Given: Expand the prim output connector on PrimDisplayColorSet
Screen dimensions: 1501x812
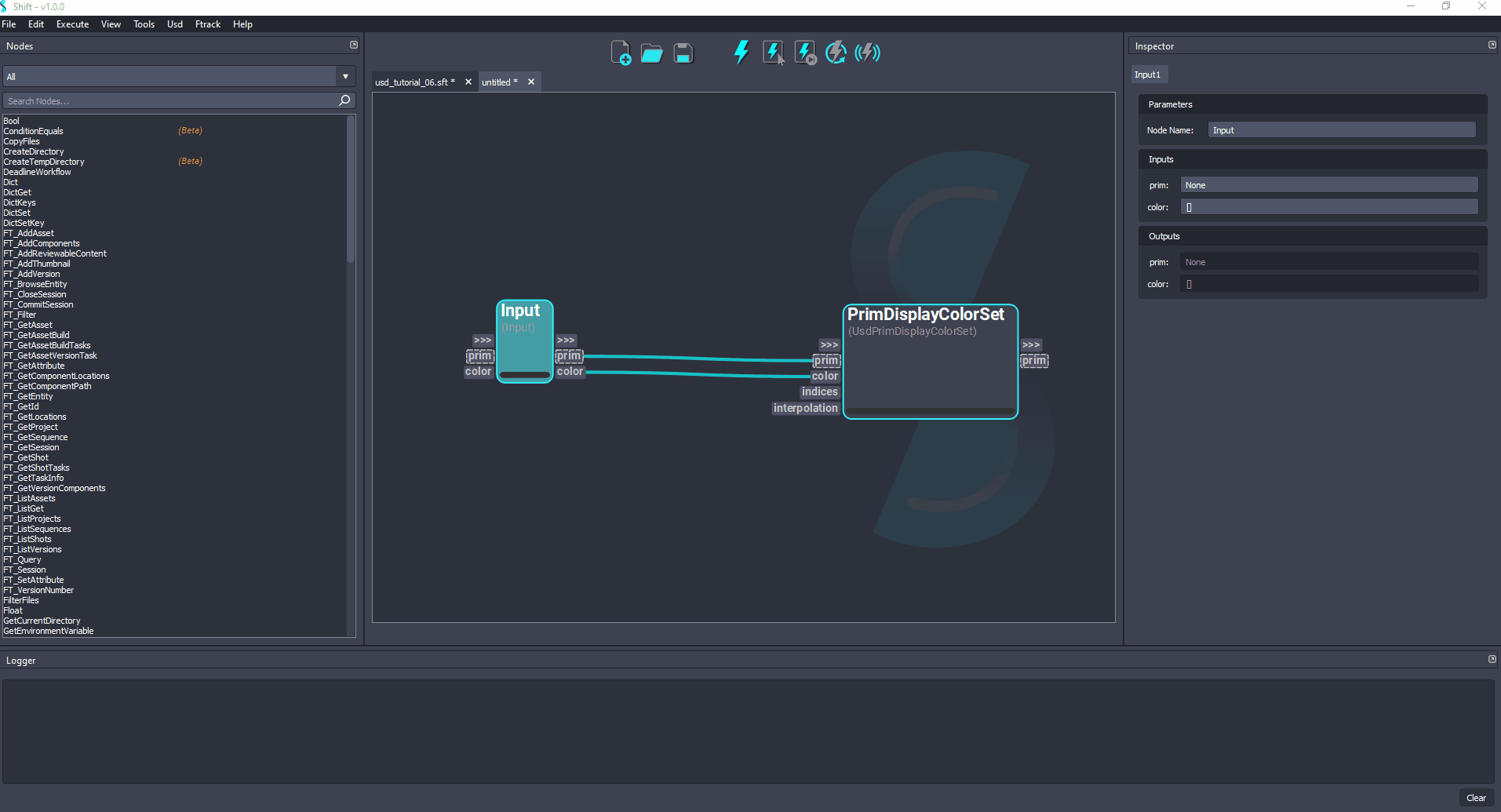Looking at the screenshot, I should click(x=1031, y=344).
